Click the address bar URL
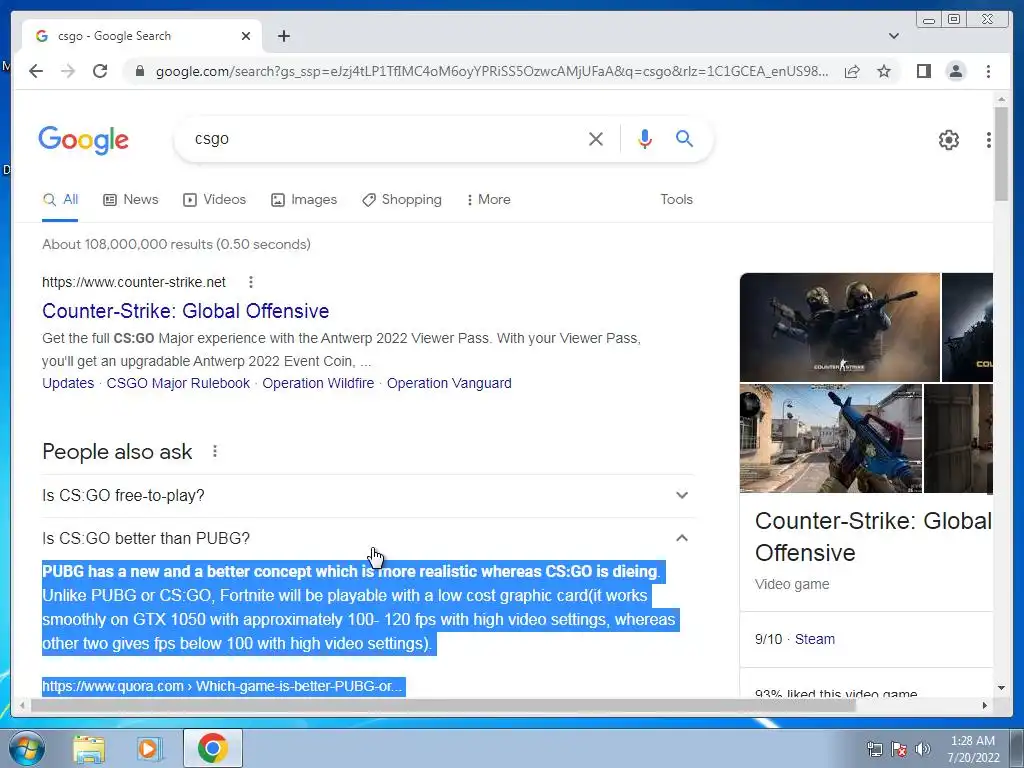The height and width of the screenshot is (768, 1024). pos(492,71)
